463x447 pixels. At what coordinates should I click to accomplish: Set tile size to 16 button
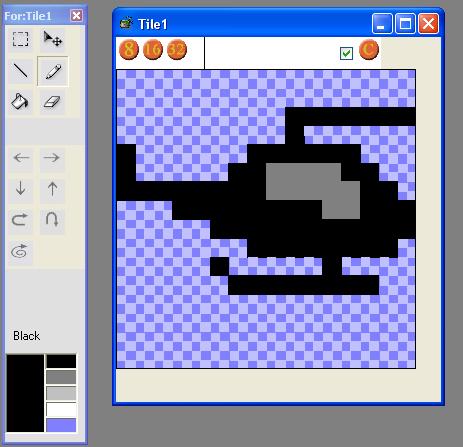click(x=153, y=49)
